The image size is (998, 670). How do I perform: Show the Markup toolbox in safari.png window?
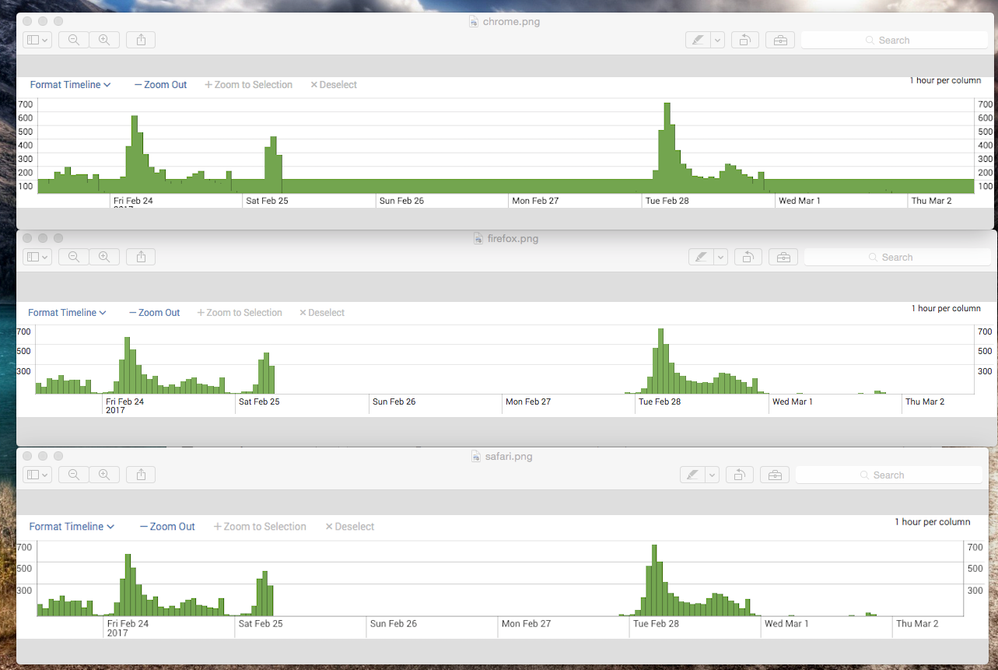tap(775, 475)
